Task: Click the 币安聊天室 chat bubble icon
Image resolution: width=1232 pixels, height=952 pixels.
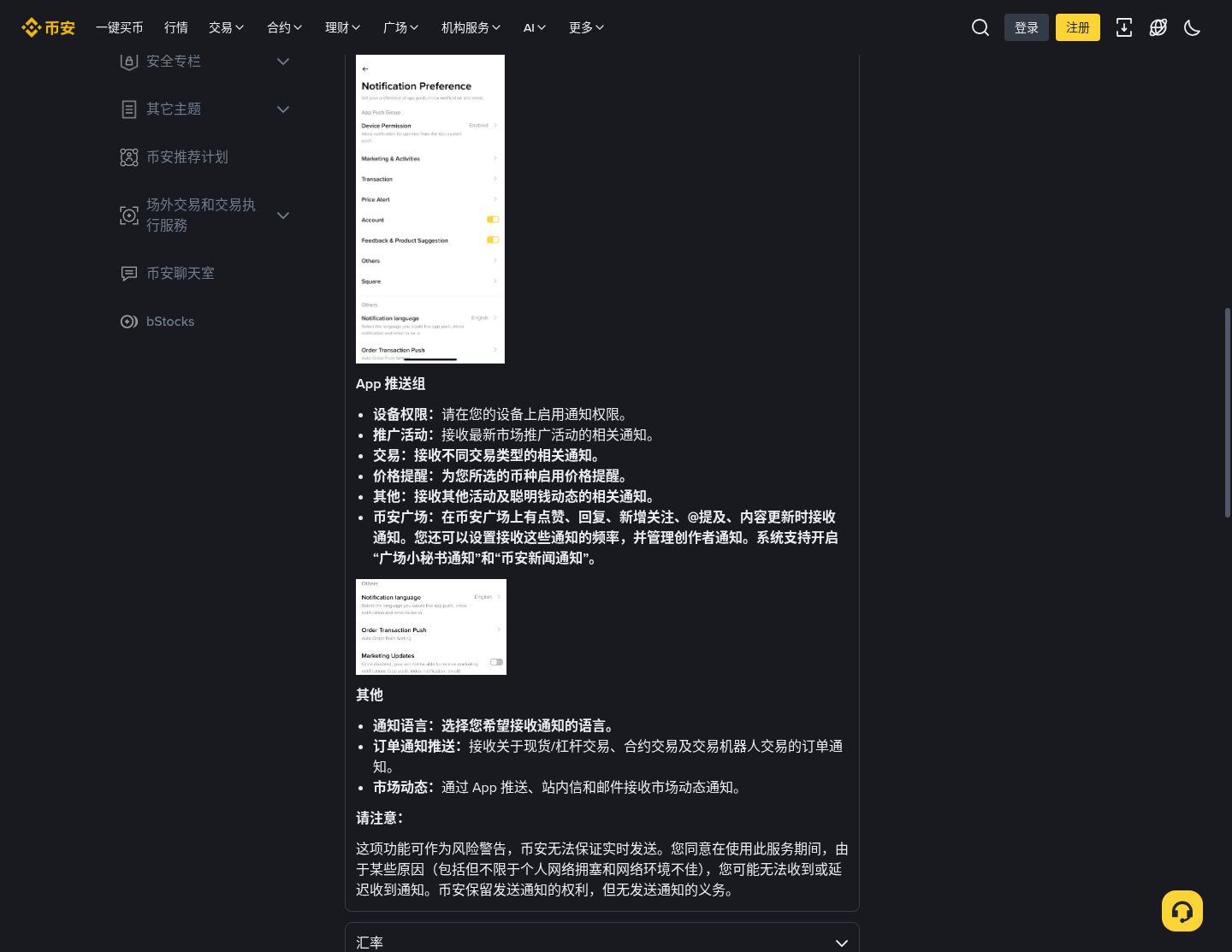Action: click(x=129, y=274)
